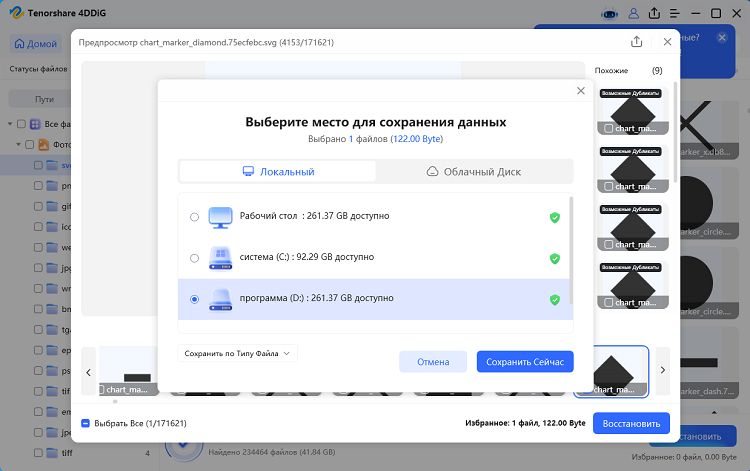Toggle the svg folder checkbox
Screen dimensions: 750x471
[x=38, y=165]
